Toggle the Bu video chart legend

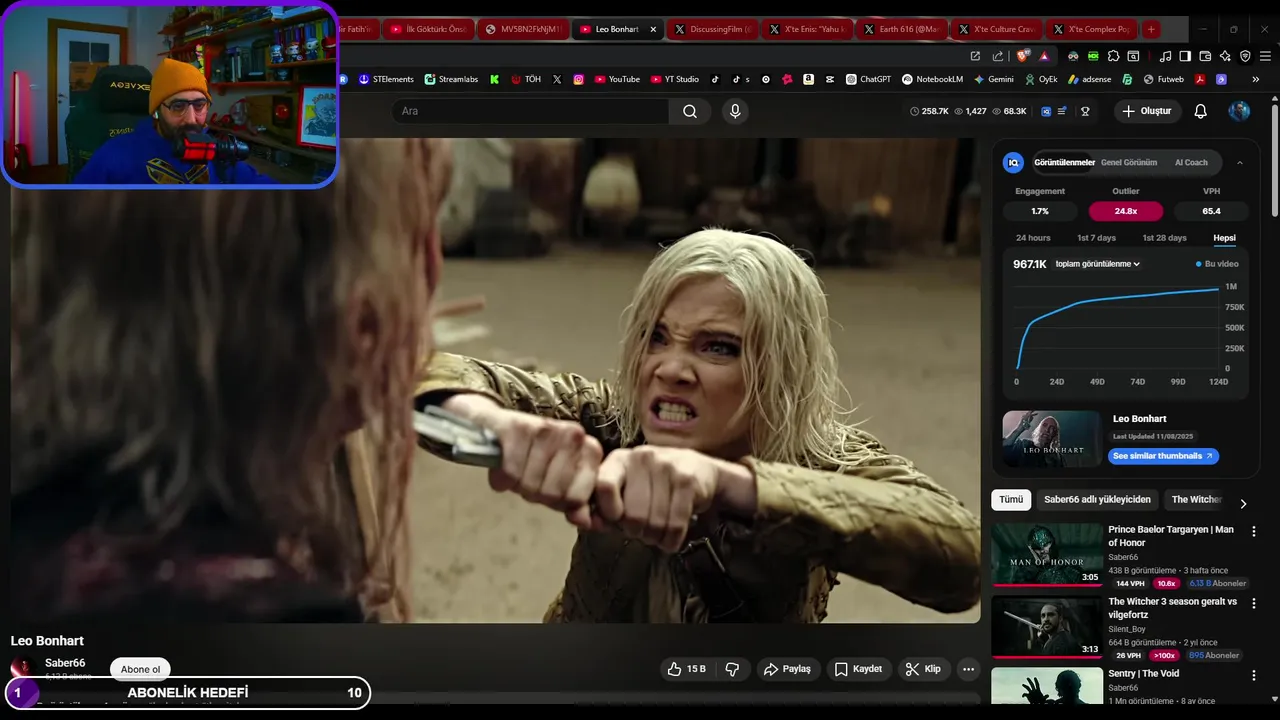pyautogui.click(x=1217, y=264)
